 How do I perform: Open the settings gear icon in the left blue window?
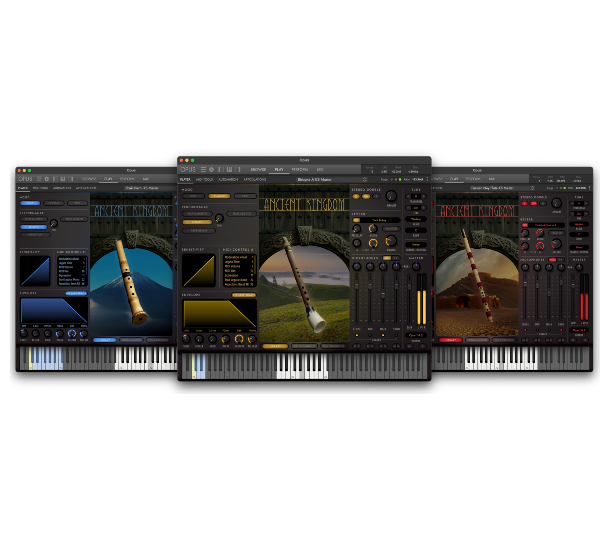point(47,179)
